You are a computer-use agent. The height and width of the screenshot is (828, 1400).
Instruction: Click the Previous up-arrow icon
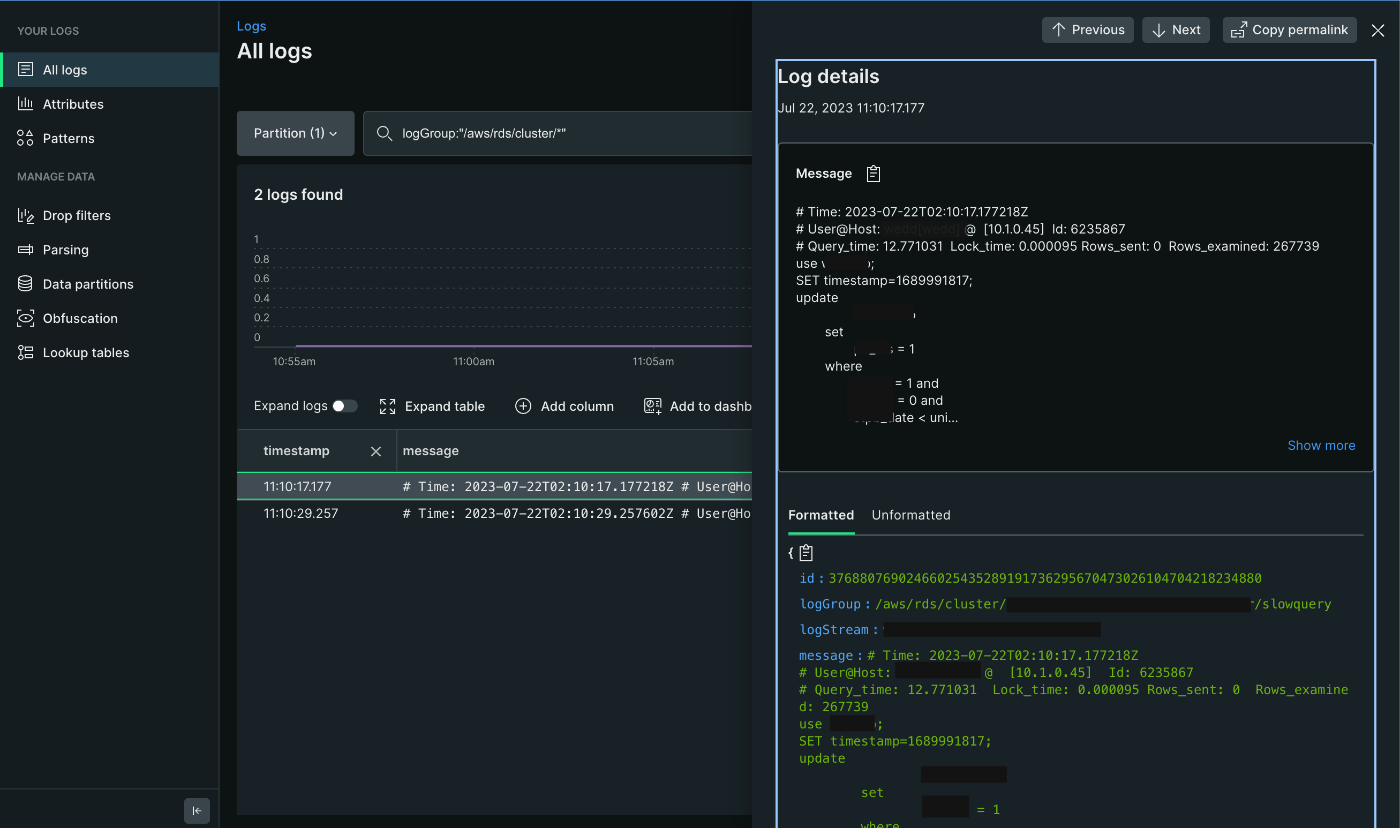1058,30
